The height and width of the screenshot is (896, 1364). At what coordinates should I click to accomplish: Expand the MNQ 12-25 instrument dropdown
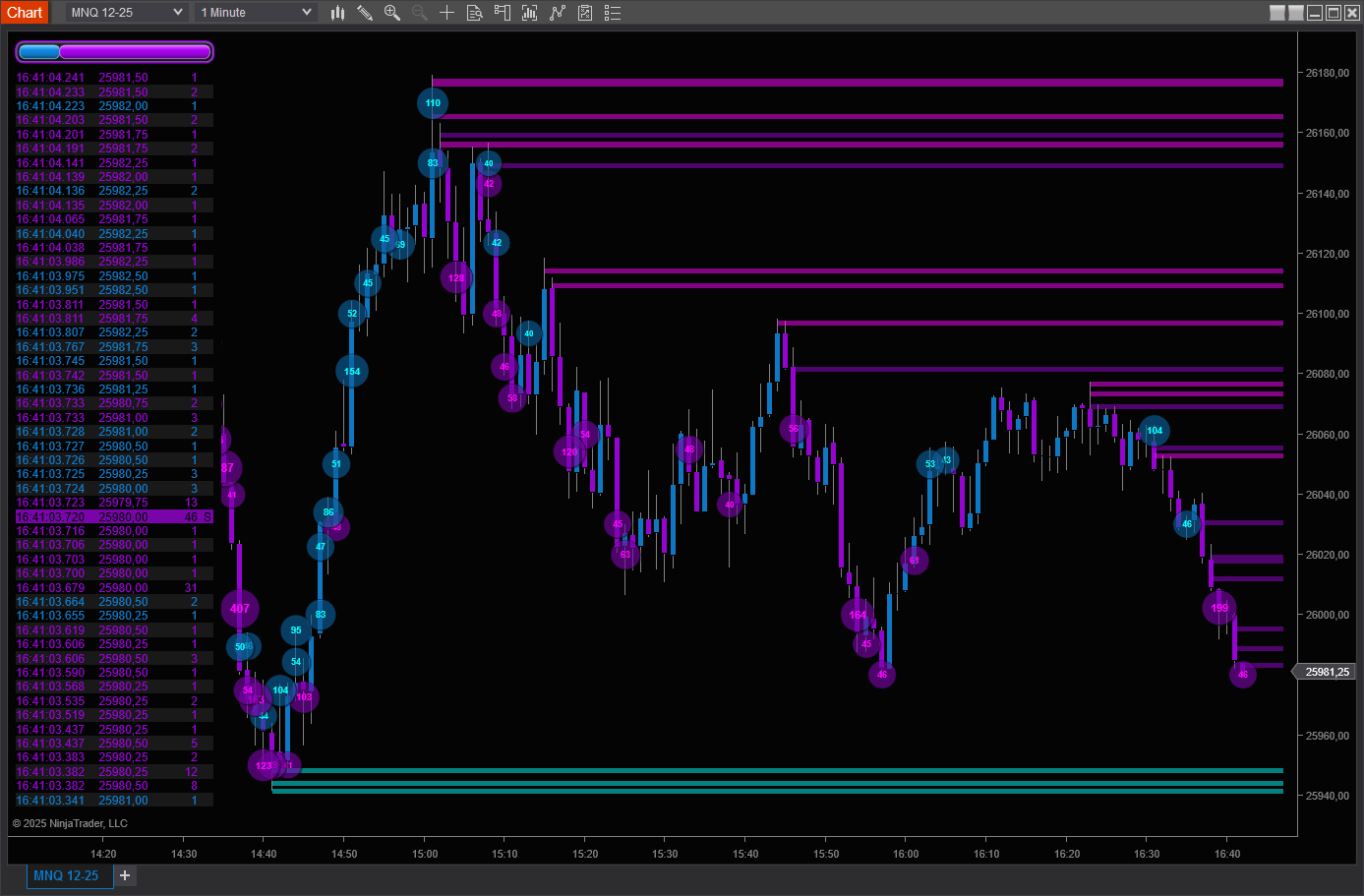point(127,13)
